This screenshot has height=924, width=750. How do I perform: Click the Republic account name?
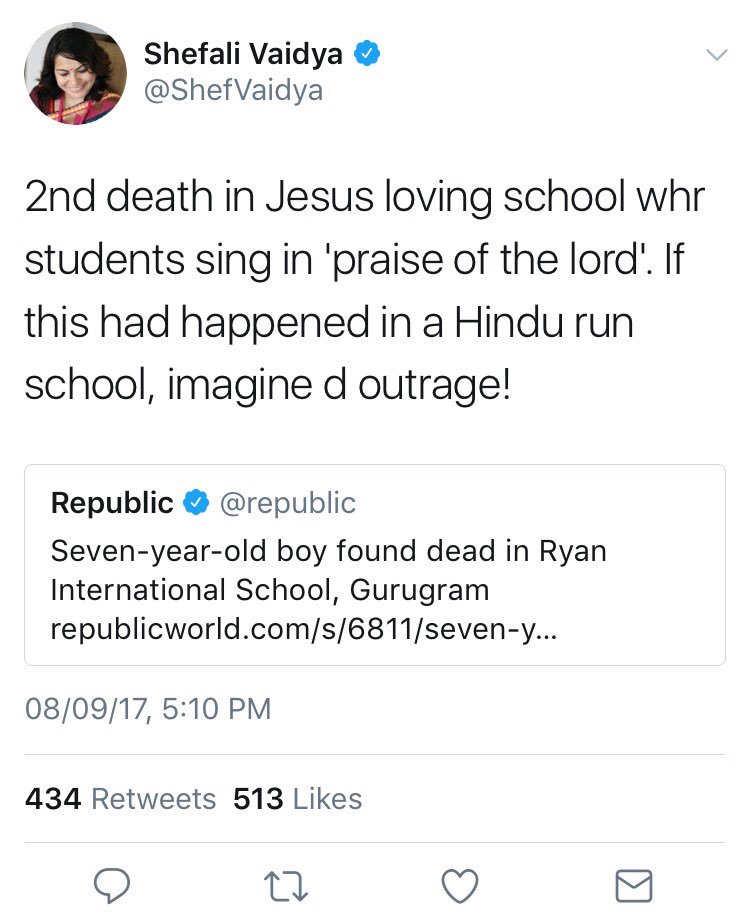(x=112, y=503)
